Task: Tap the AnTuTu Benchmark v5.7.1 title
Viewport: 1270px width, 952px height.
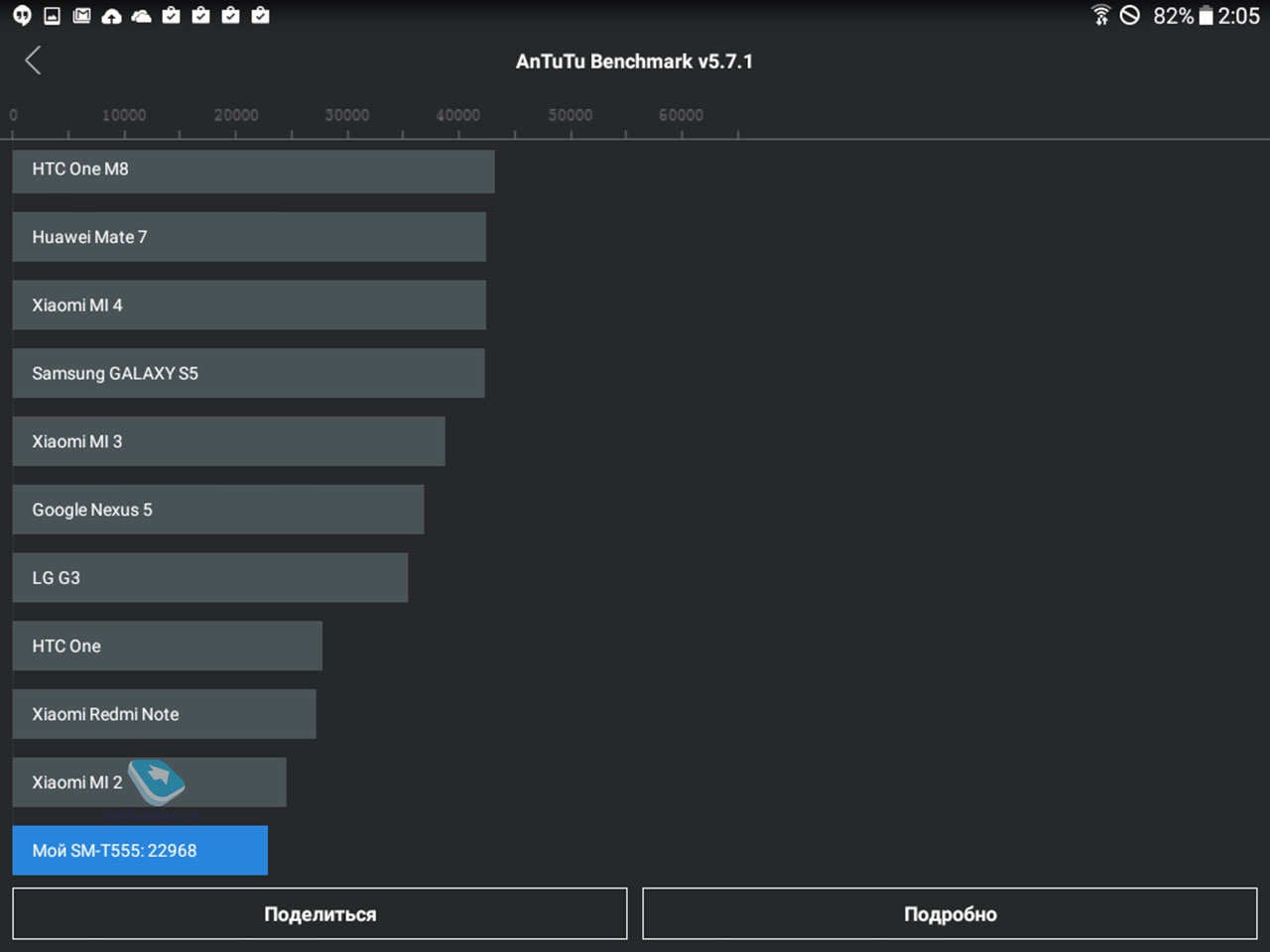Action: (x=634, y=61)
